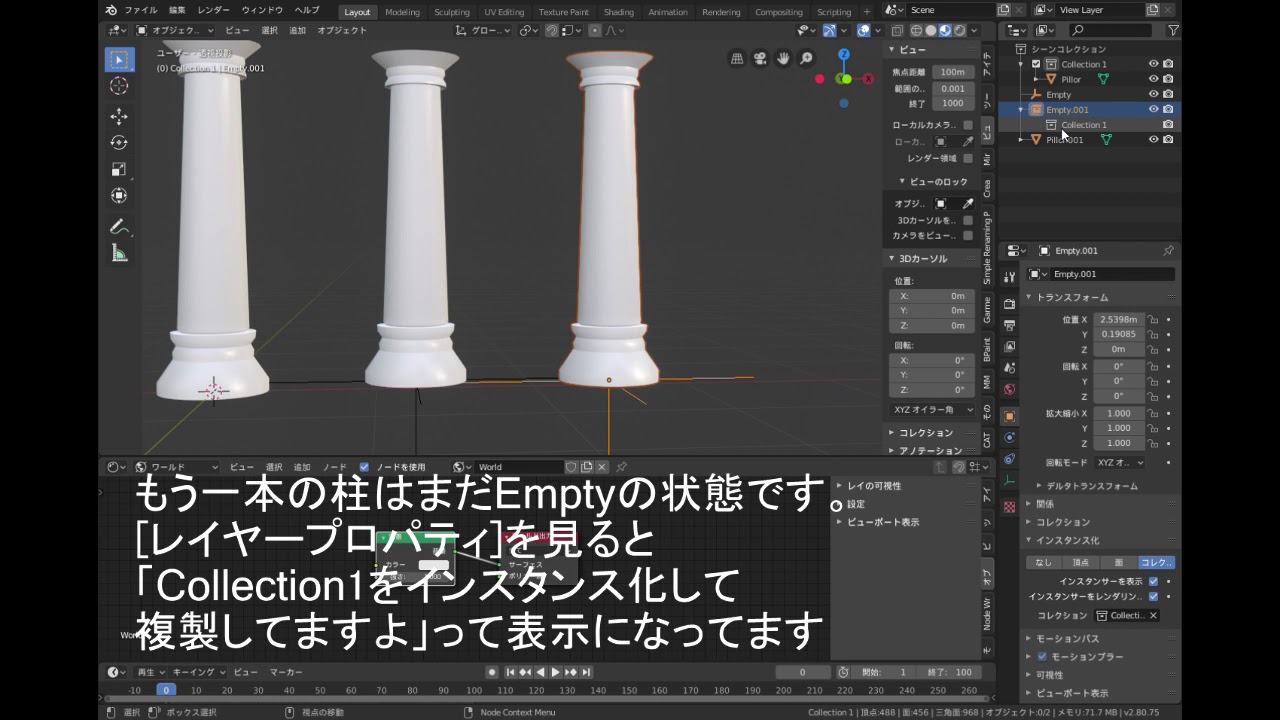Image resolution: width=1280 pixels, height=720 pixels.
Task: Open the オブジェクト mode dropdown
Action: click(x=174, y=30)
